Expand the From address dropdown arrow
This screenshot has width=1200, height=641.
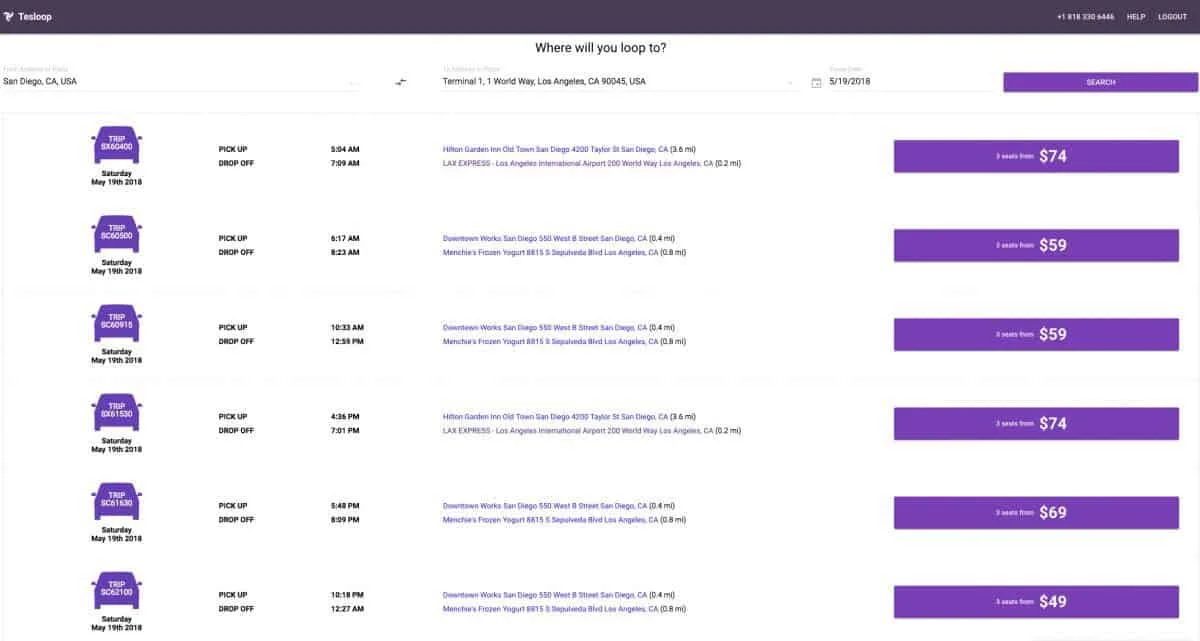[352, 83]
